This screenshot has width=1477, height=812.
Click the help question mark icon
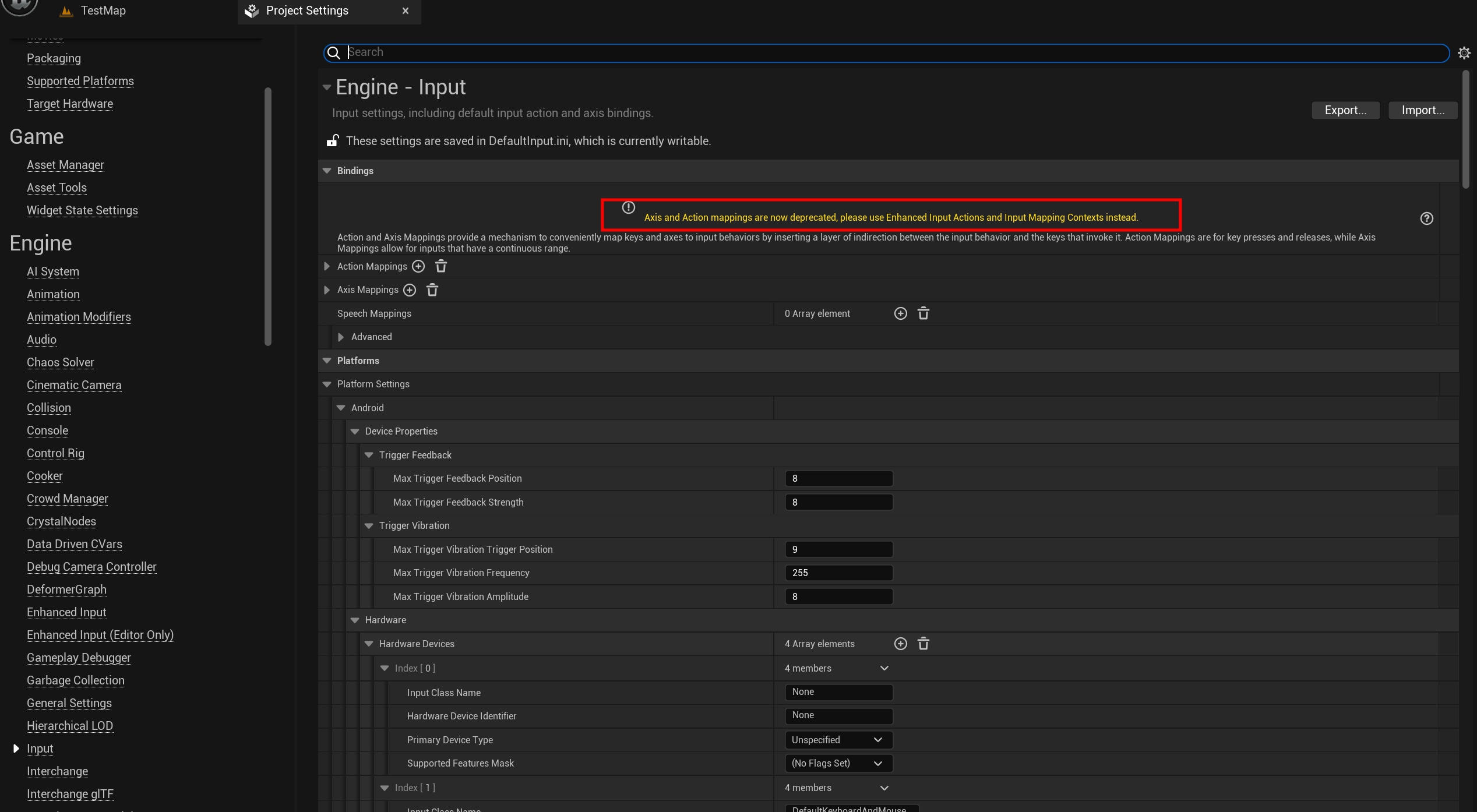[x=1426, y=218]
